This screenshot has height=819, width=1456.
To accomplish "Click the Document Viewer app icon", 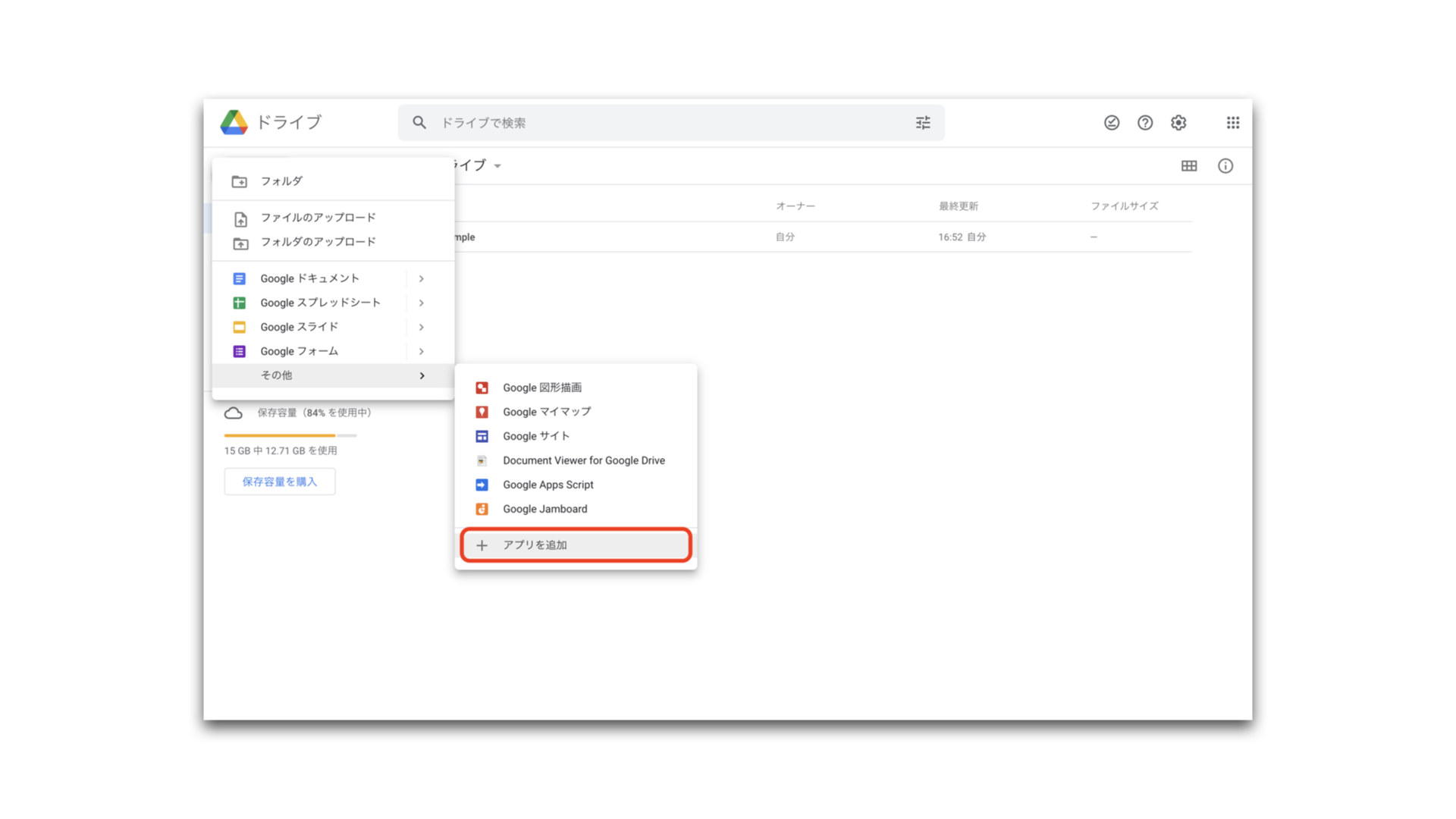I will 482,461.
